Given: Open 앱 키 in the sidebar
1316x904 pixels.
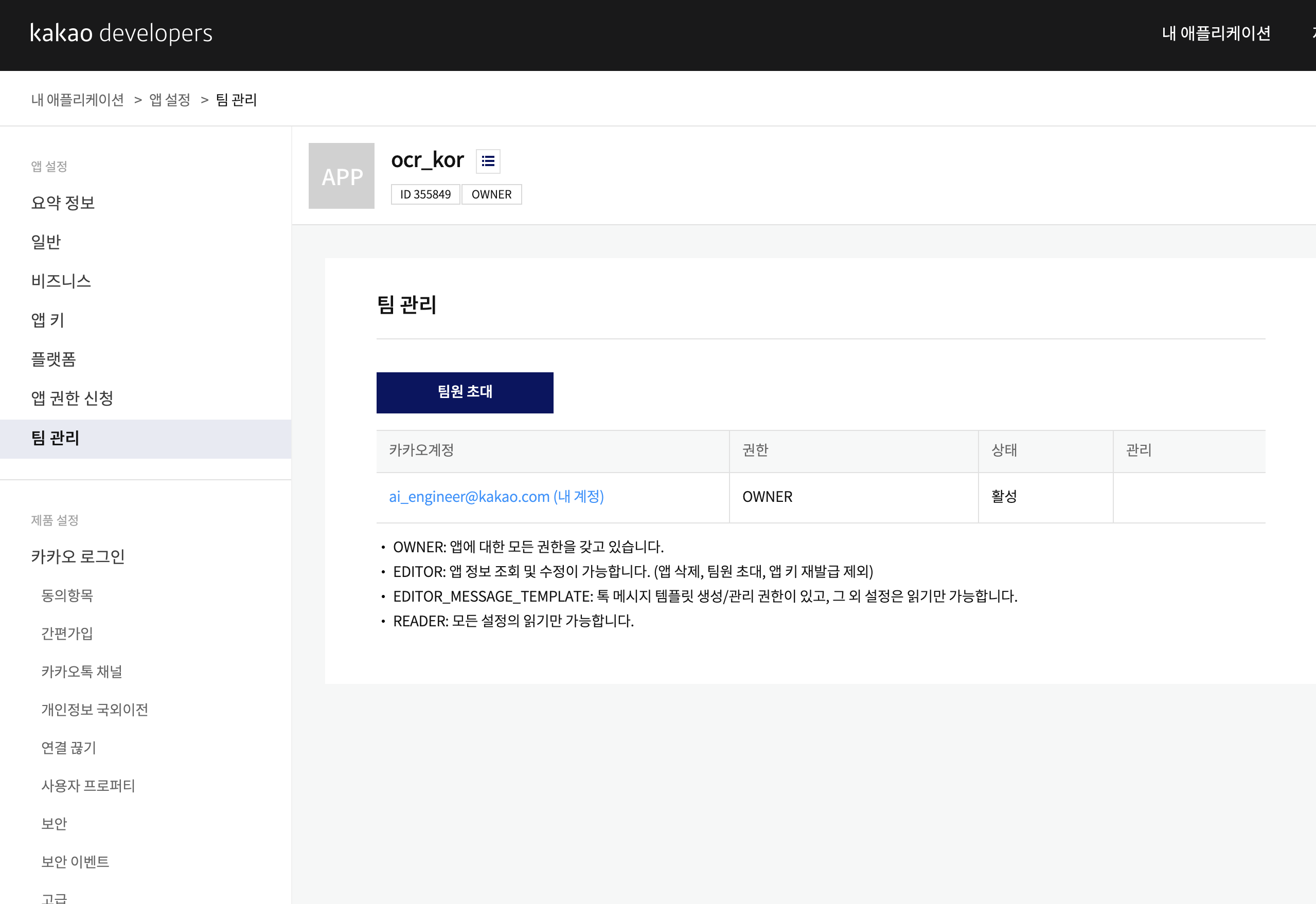Looking at the screenshot, I should point(47,320).
